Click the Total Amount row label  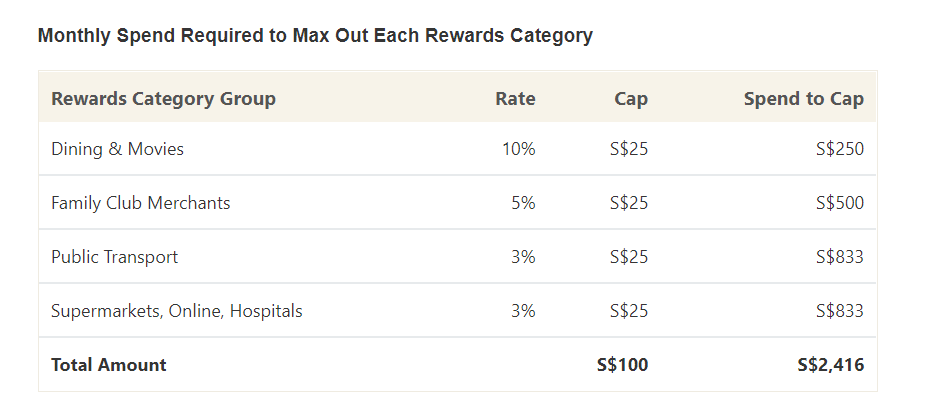[x=109, y=365]
